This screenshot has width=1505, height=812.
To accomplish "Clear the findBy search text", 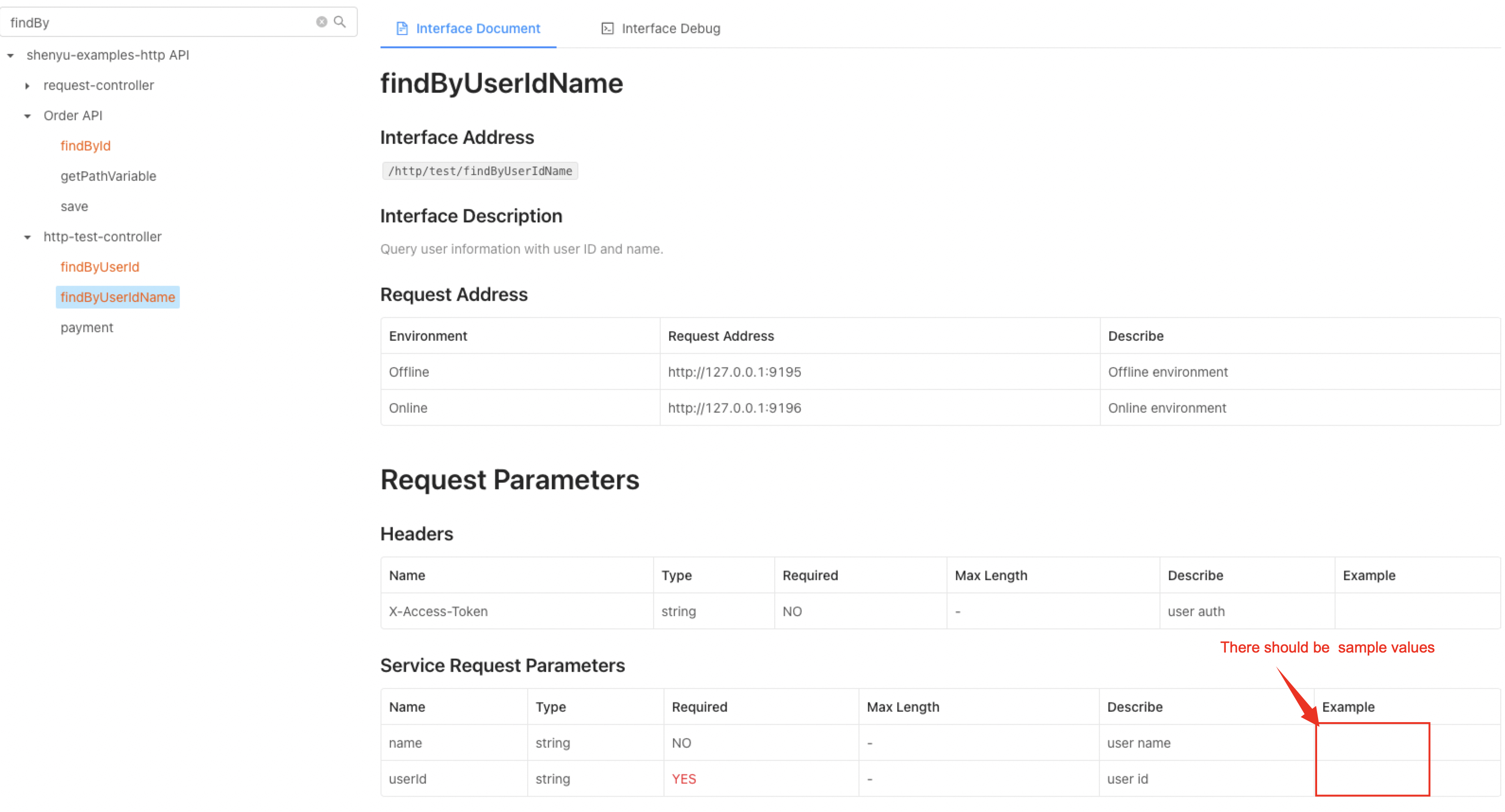I will pos(321,22).
